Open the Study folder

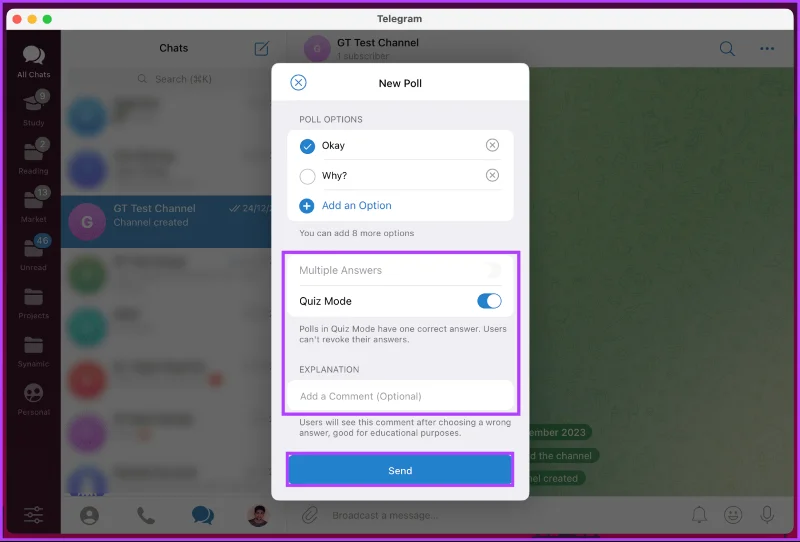[34, 108]
